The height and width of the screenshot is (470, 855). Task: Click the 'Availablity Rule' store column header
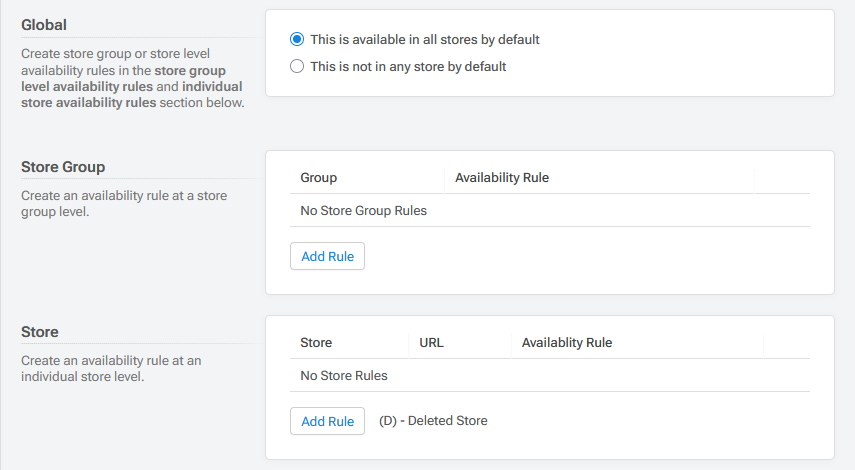[x=567, y=342]
